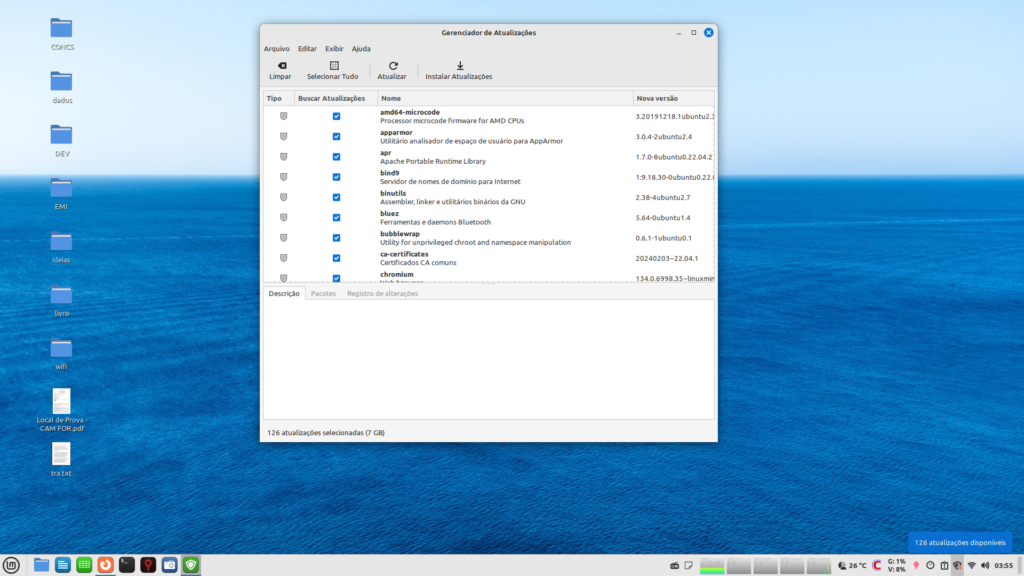Click the update manager shield in taskbar

(190, 565)
